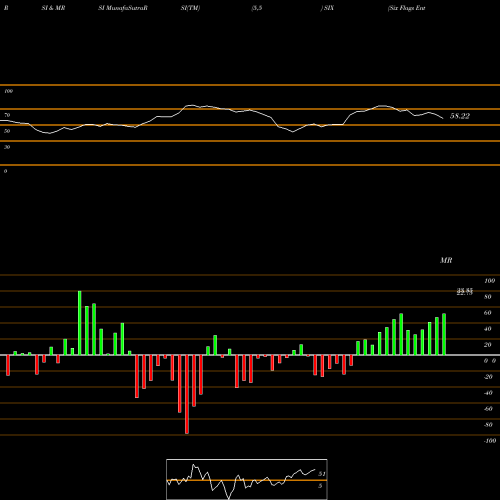Select the 'SI(TM)' header label

coord(190,8)
